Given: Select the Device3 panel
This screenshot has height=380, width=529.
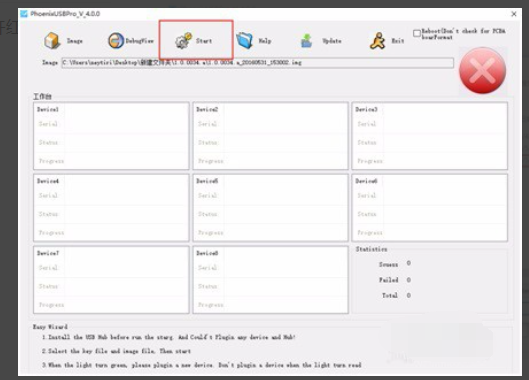Looking at the screenshot, I should click(430, 136).
